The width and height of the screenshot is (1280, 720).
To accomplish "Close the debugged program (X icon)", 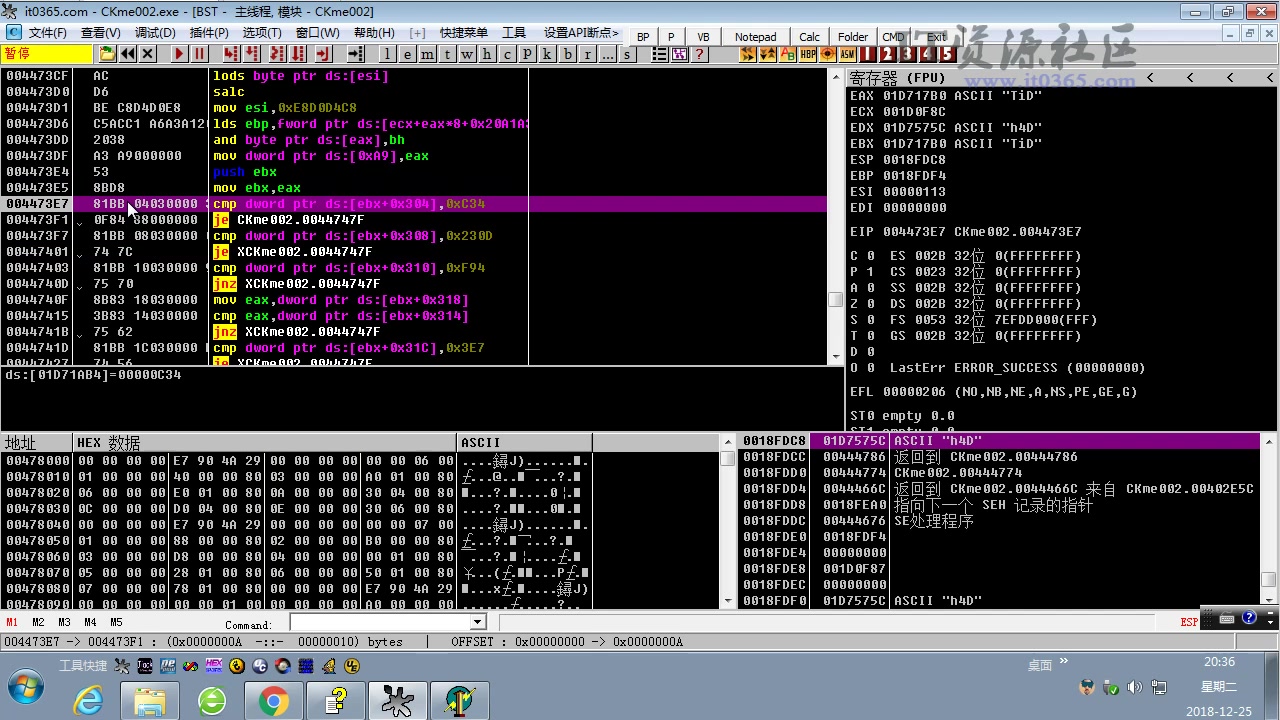I will pyautogui.click(x=148, y=54).
